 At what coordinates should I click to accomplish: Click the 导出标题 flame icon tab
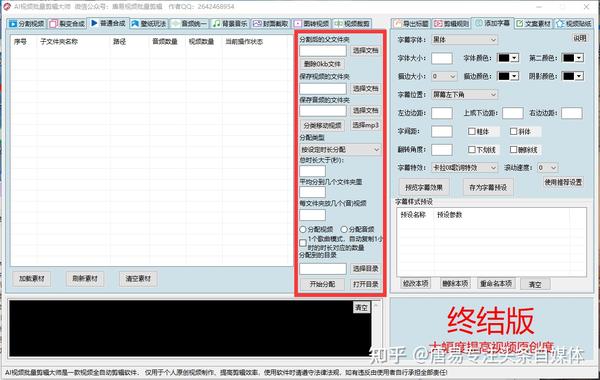(x=398, y=24)
